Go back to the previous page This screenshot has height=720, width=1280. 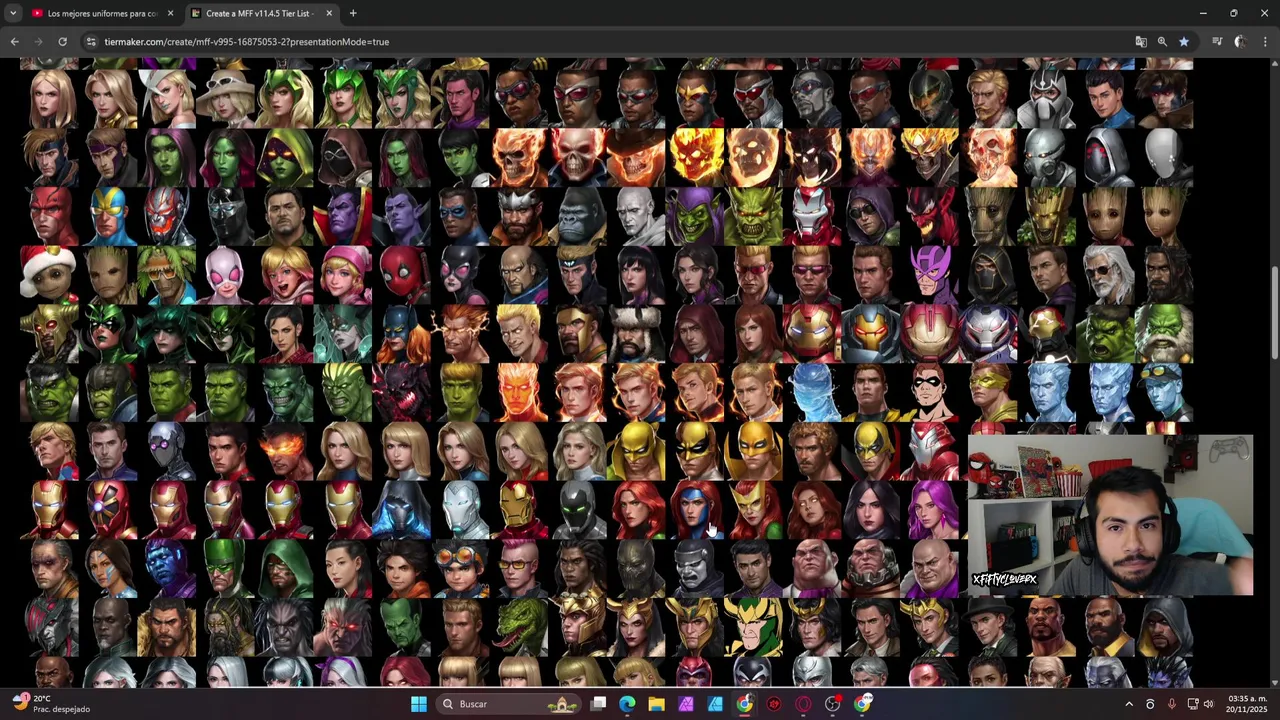[x=14, y=42]
